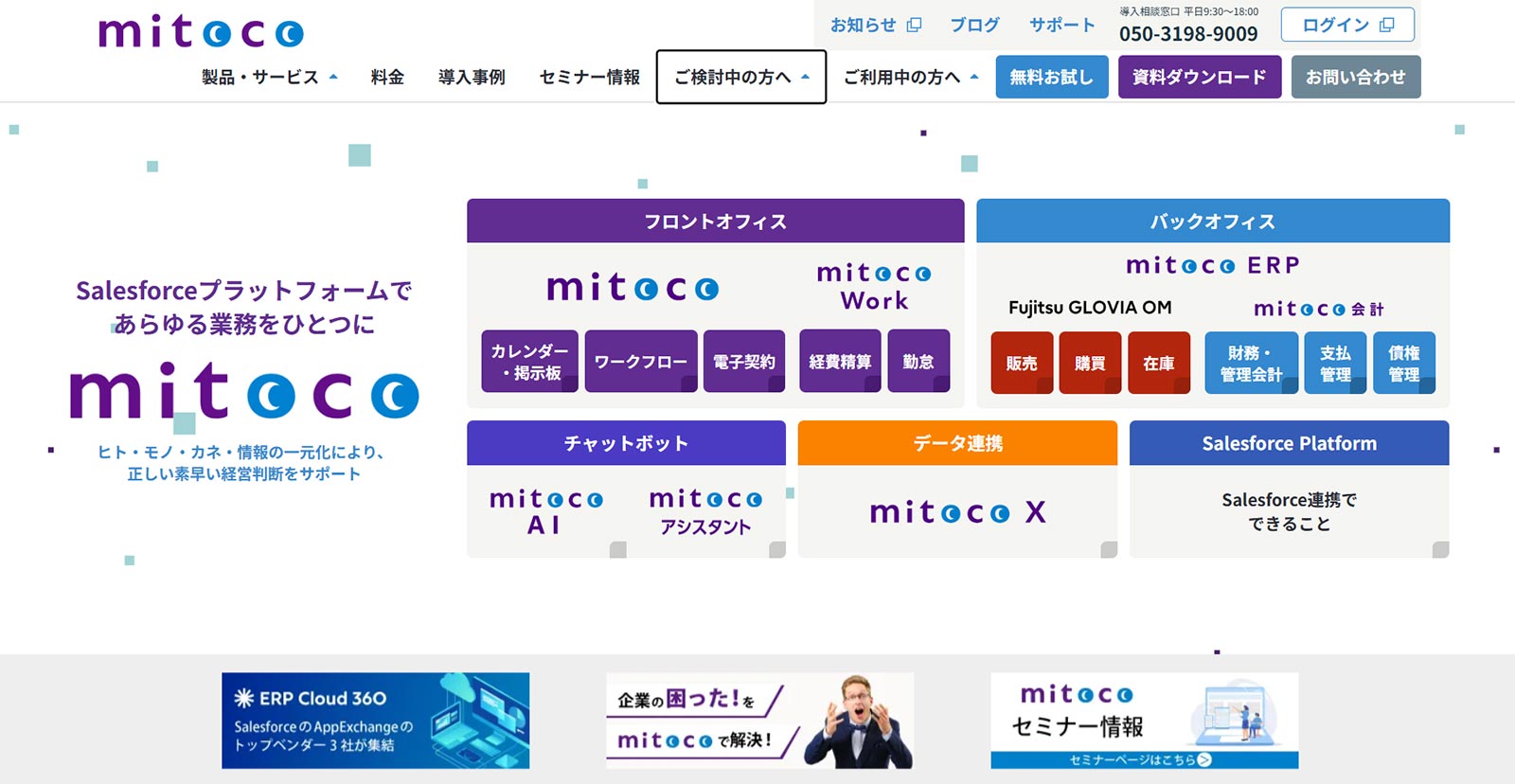
Task: Click the phone number 050-3198-9009
Action: pos(1188,34)
